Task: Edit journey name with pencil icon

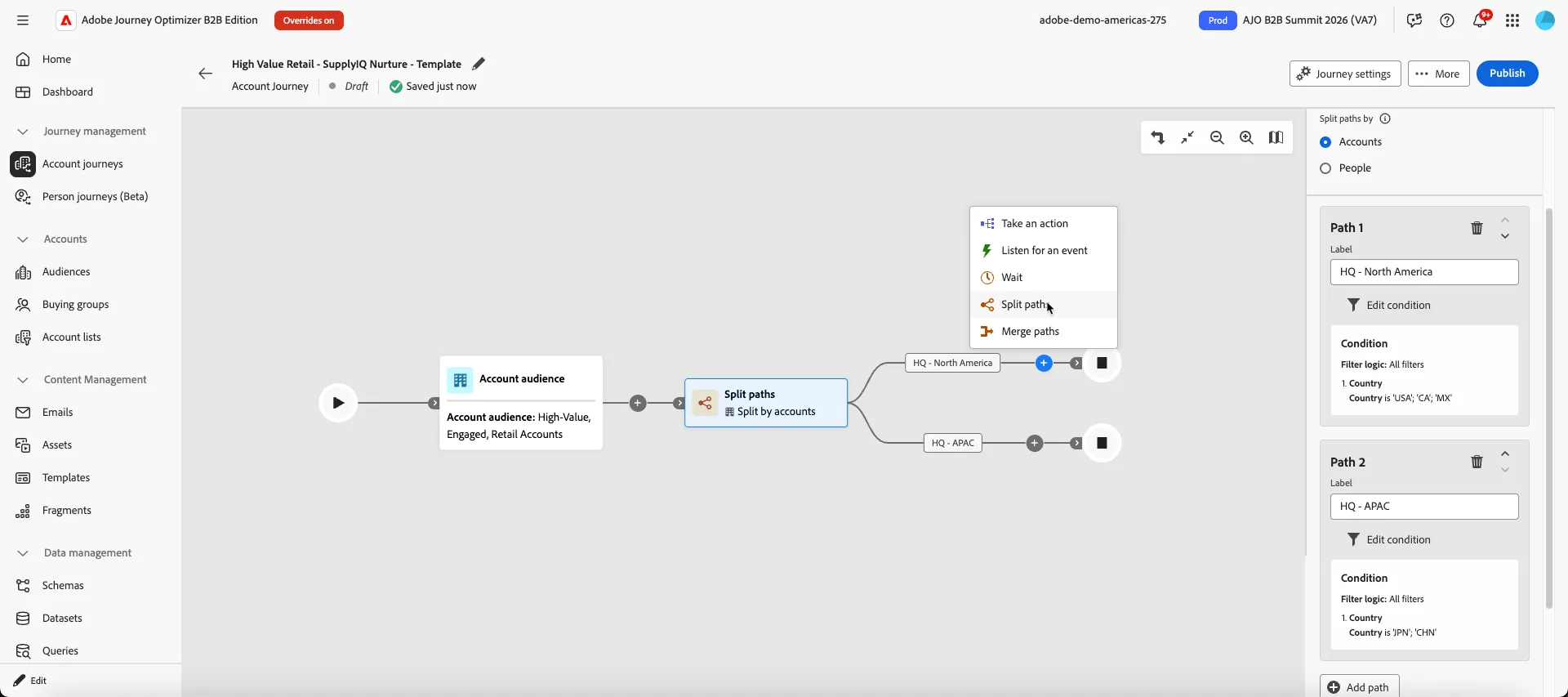Action: (x=479, y=64)
